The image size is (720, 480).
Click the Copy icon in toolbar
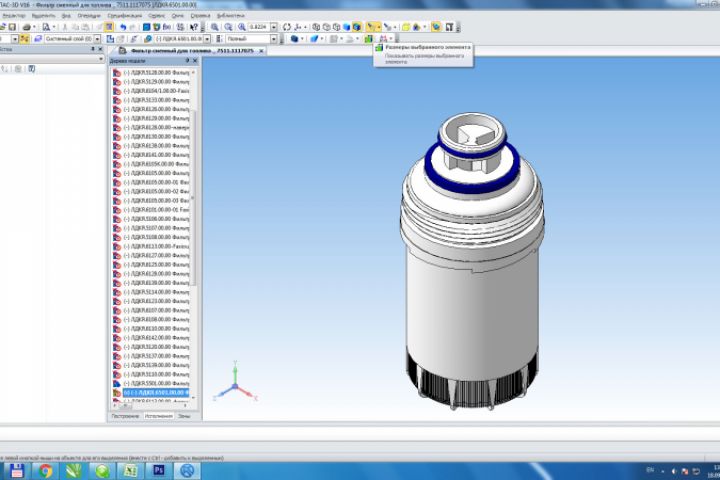tap(75, 27)
